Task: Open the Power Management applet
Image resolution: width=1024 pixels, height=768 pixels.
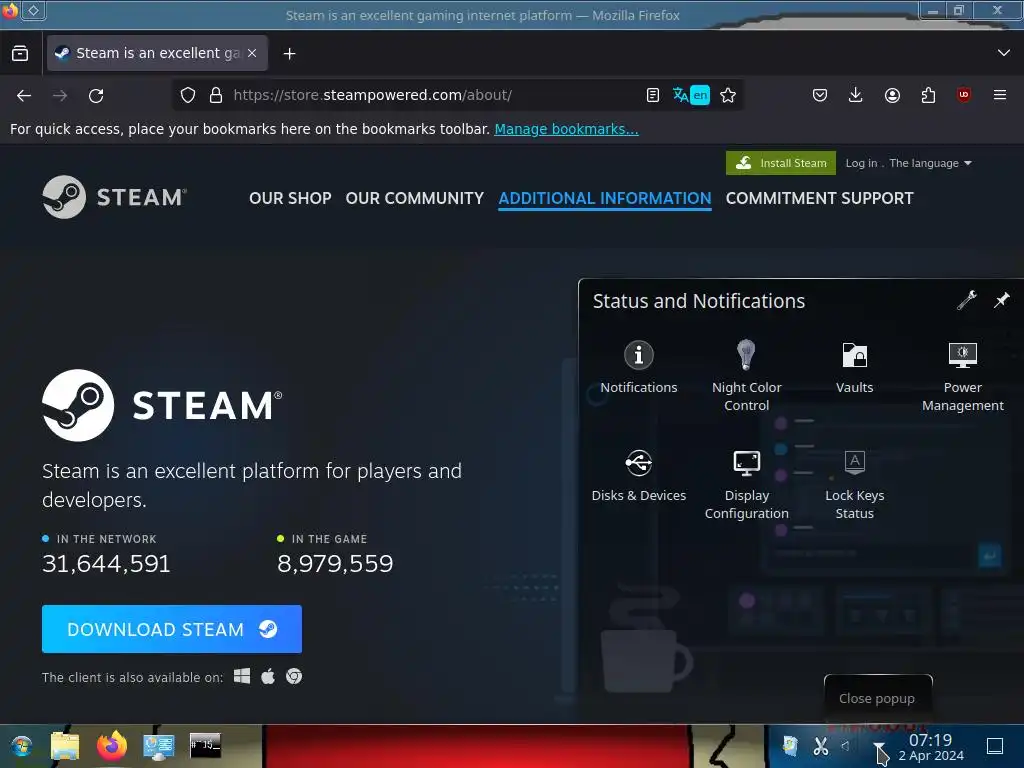Action: 963,376
